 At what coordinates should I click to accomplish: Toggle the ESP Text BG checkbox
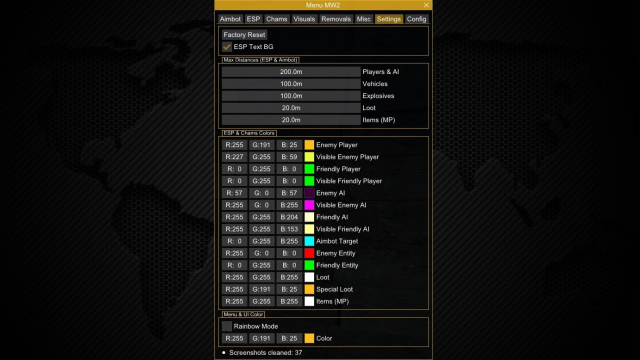click(227, 47)
